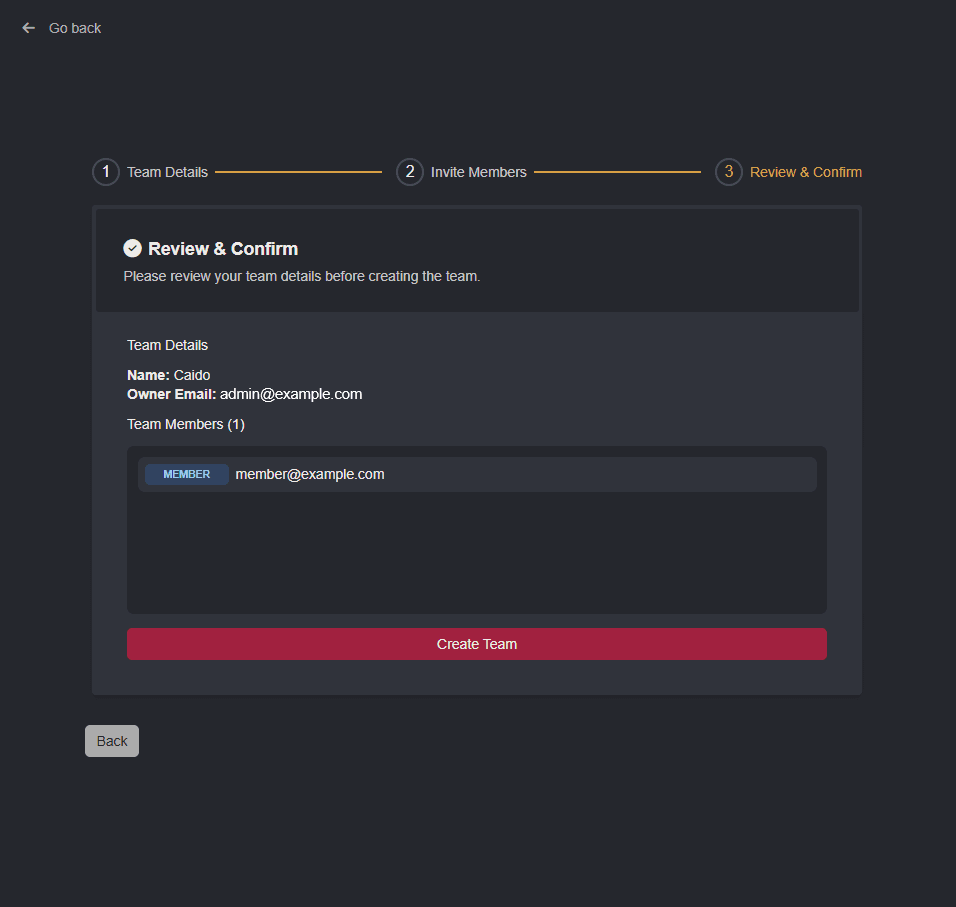The image size is (956, 907).
Task: Click the team name Caido
Action: (x=192, y=375)
